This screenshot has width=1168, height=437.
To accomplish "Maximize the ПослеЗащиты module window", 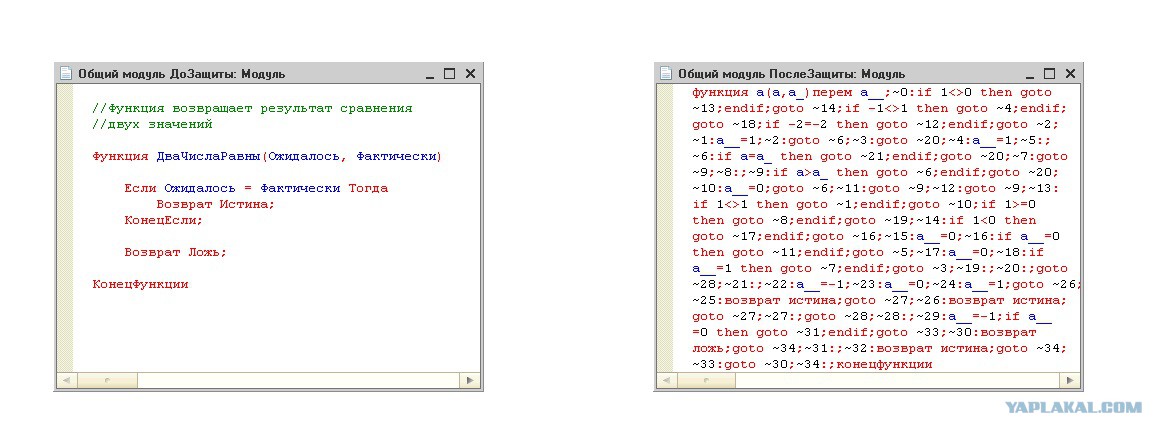I will point(1049,74).
